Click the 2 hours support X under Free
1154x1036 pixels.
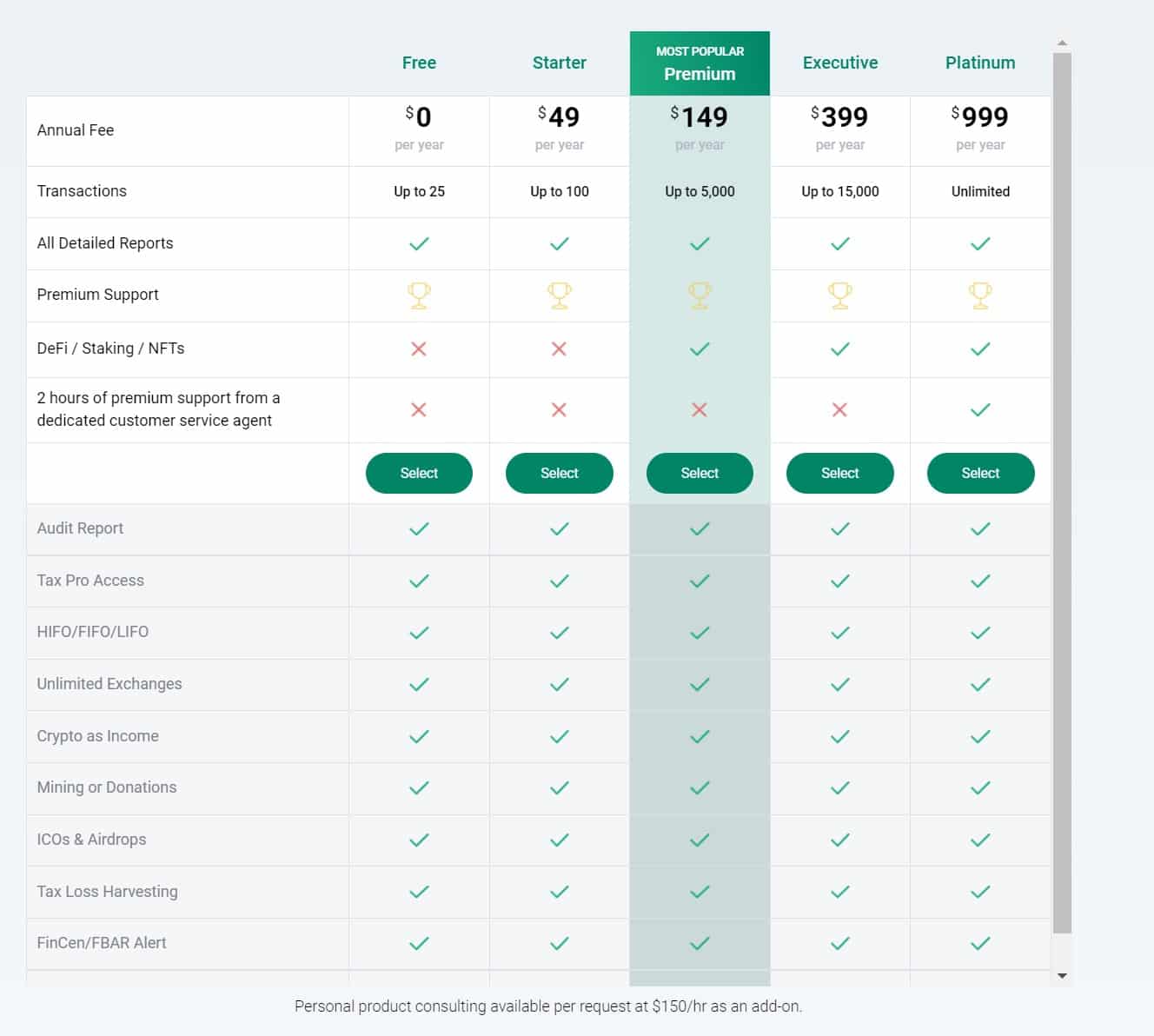[419, 409]
